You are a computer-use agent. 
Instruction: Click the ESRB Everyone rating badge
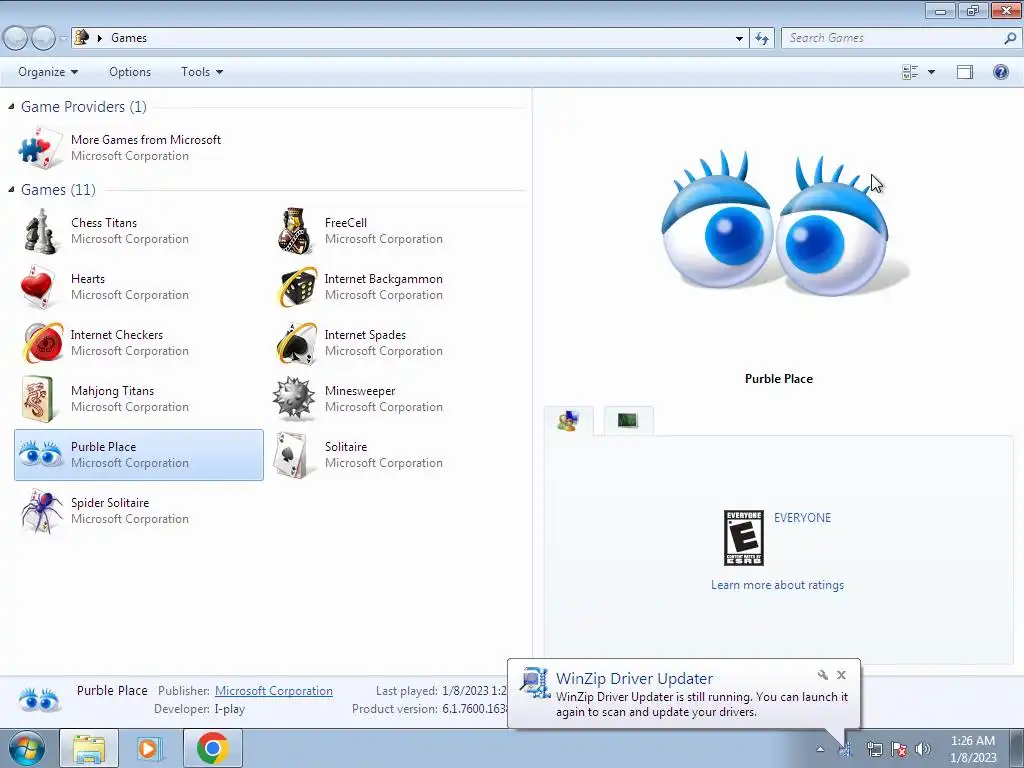click(744, 538)
